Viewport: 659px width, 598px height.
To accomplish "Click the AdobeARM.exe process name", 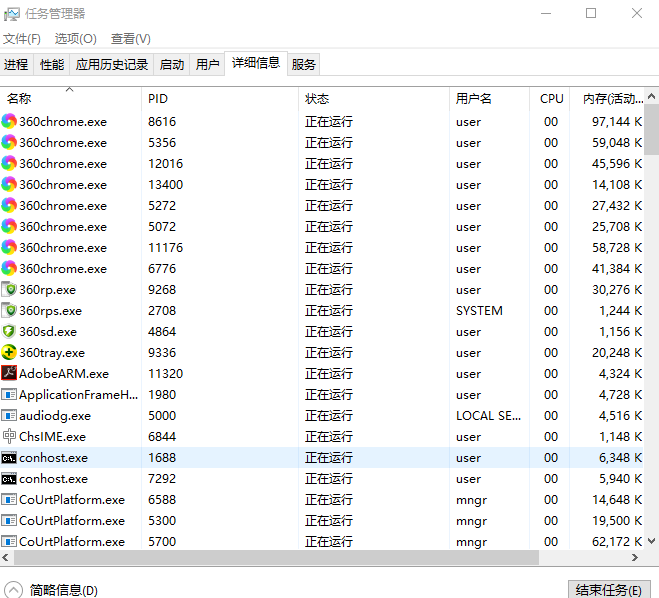I will (x=64, y=374).
